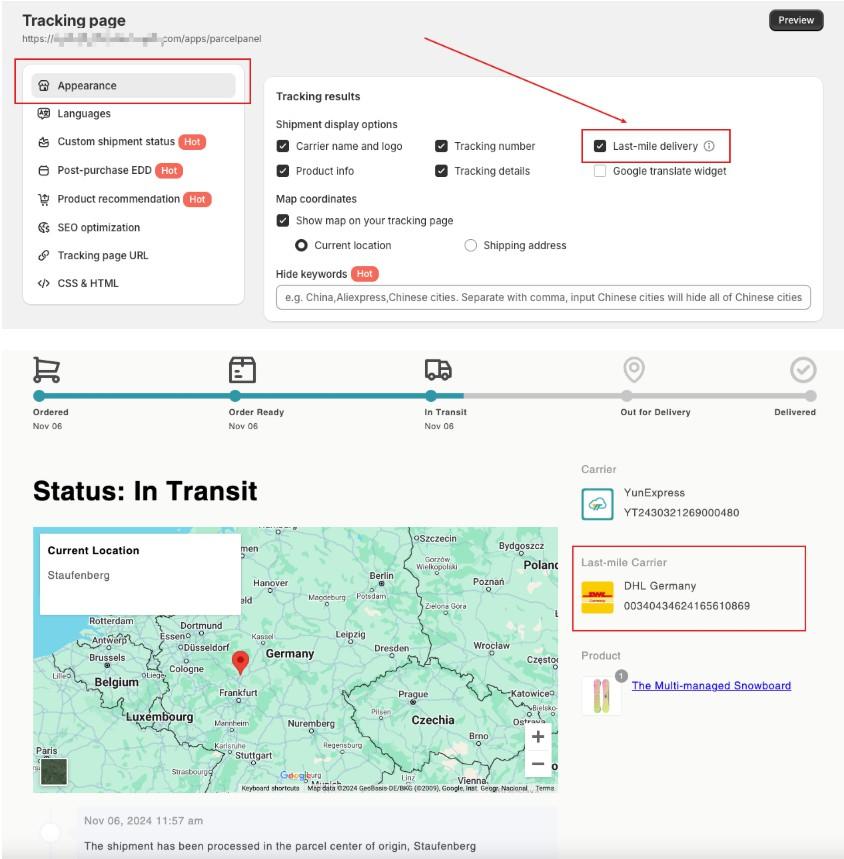
Task: Click the Nov 06, 2024 11:57 am timestamp
Action: coord(143,821)
